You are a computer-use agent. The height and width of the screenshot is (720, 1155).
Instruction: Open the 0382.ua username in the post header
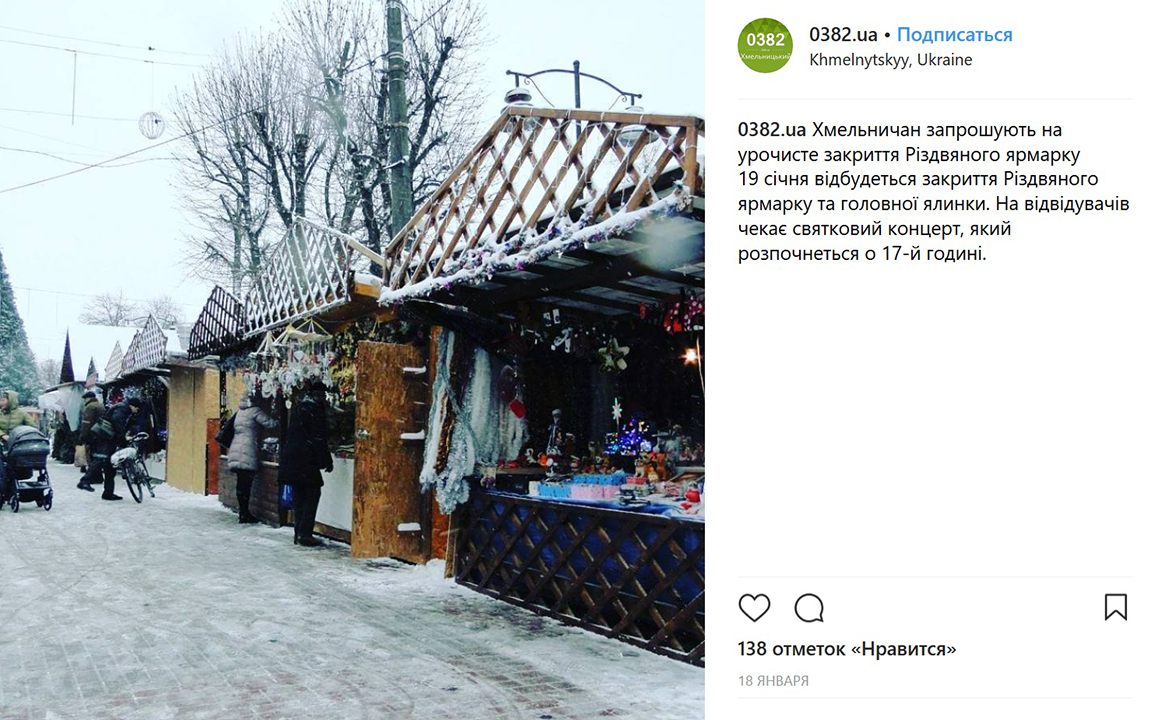pos(843,35)
